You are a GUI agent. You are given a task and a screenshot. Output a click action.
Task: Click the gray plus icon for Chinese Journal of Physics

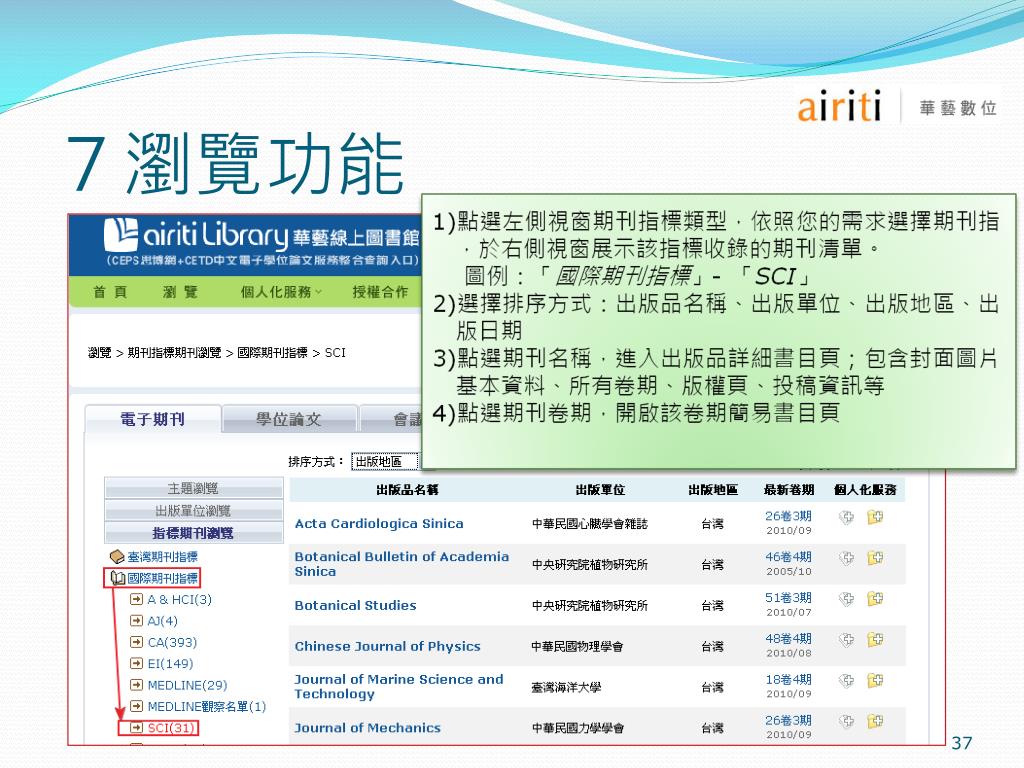pyautogui.click(x=846, y=640)
